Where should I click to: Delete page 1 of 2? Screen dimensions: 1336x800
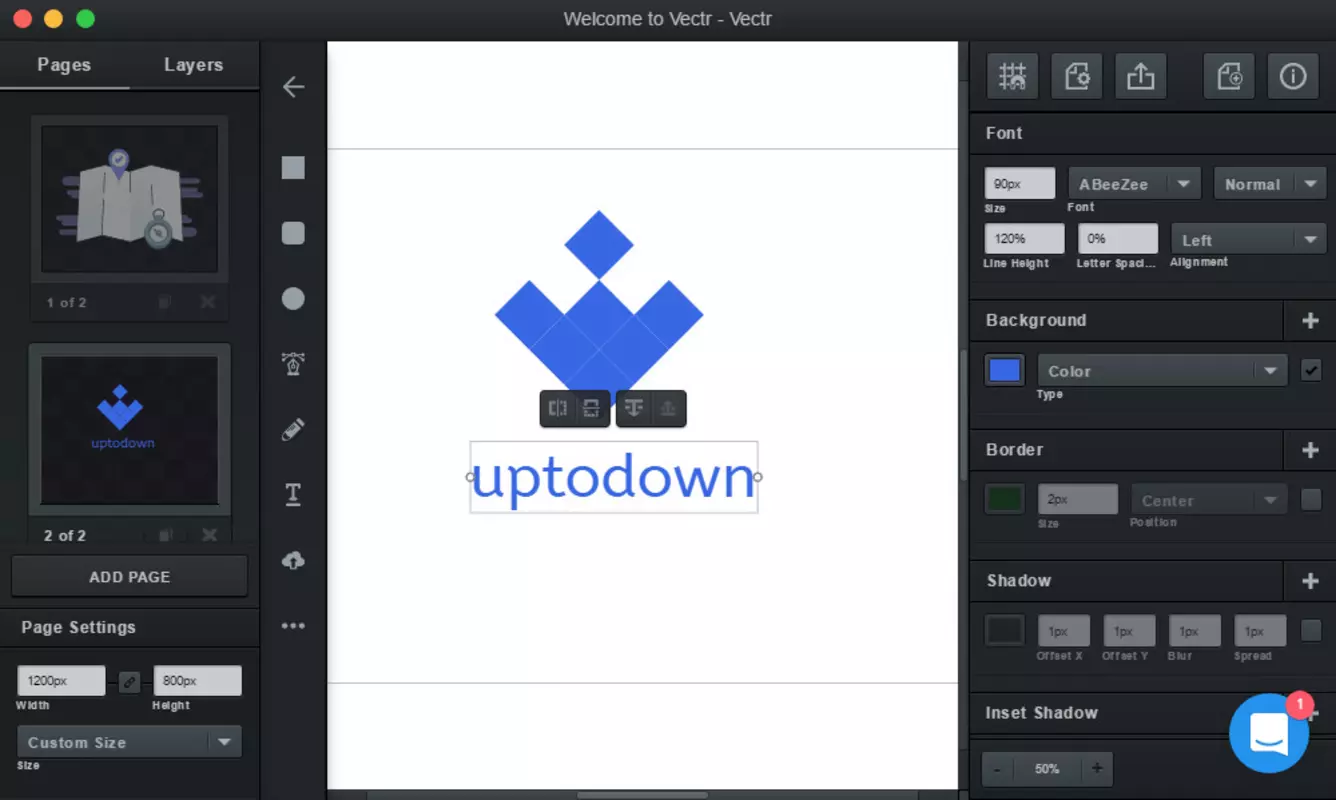click(x=207, y=302)
